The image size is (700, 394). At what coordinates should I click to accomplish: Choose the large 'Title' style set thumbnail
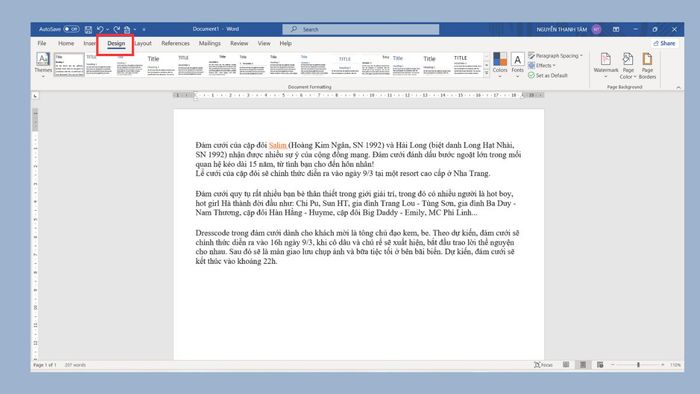pos(161,65)
